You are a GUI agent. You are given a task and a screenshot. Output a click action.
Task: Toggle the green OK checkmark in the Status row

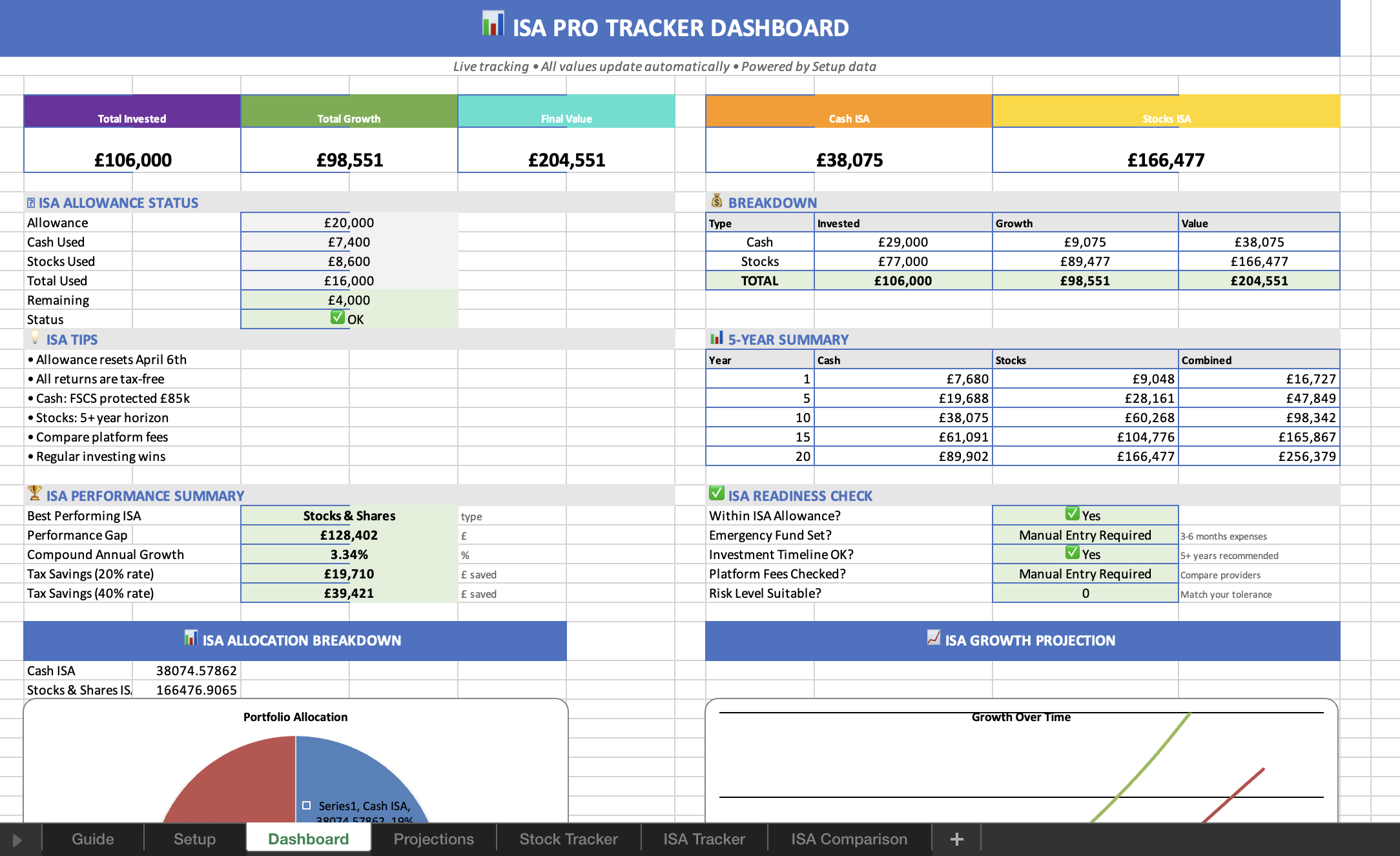(x=338, y=317)
